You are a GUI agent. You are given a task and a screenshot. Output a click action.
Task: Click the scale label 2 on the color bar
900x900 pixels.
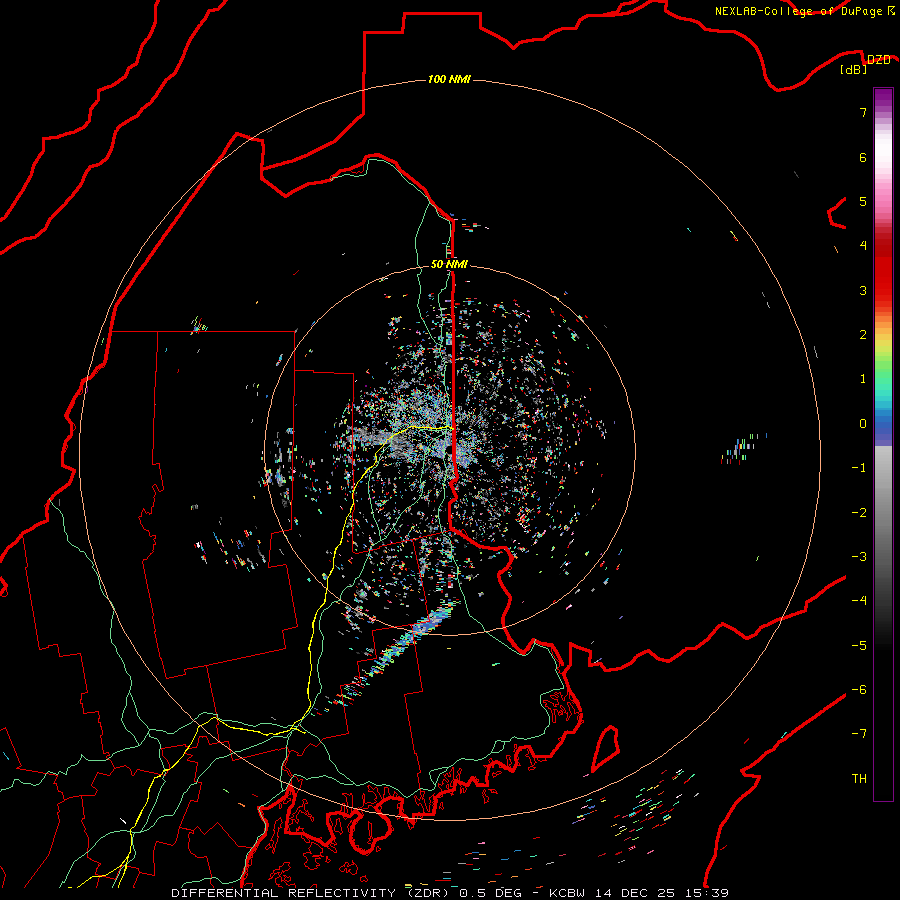click(x=862, y=335)
